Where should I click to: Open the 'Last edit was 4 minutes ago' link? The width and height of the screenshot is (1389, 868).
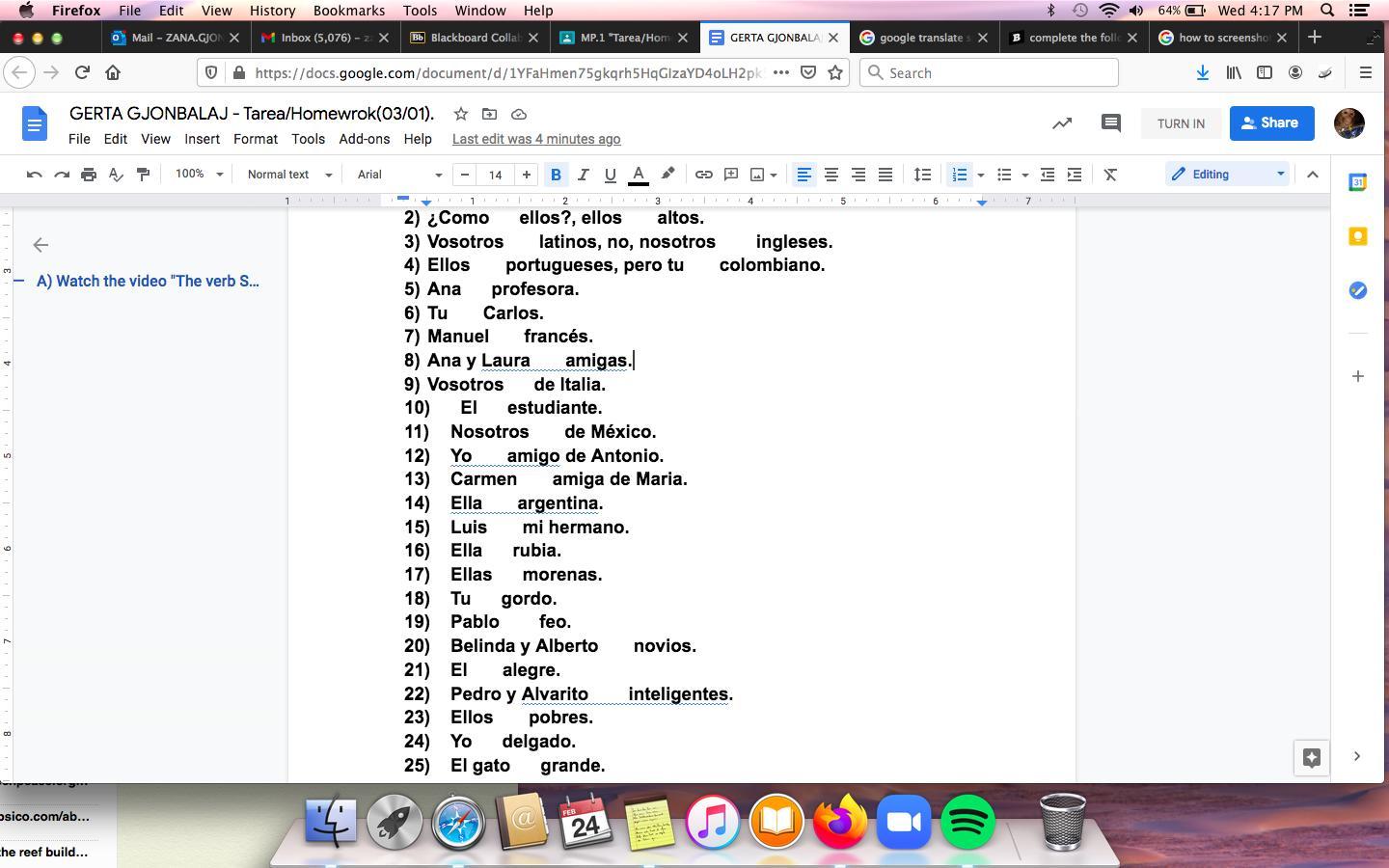(x=536, y=139)
